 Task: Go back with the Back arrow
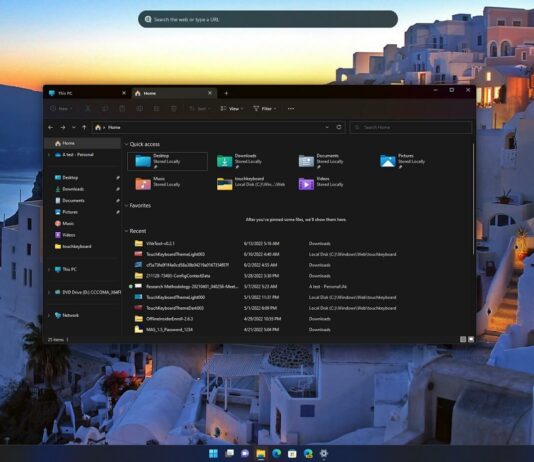(51, 127)
